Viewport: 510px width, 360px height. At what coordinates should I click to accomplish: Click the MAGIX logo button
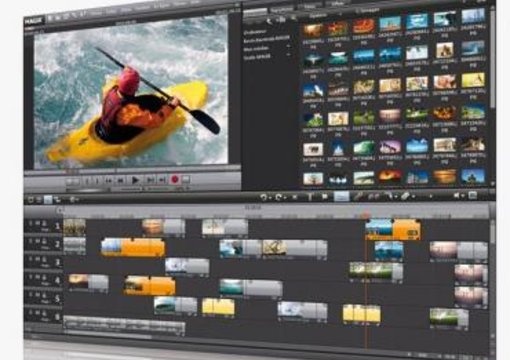34,21
